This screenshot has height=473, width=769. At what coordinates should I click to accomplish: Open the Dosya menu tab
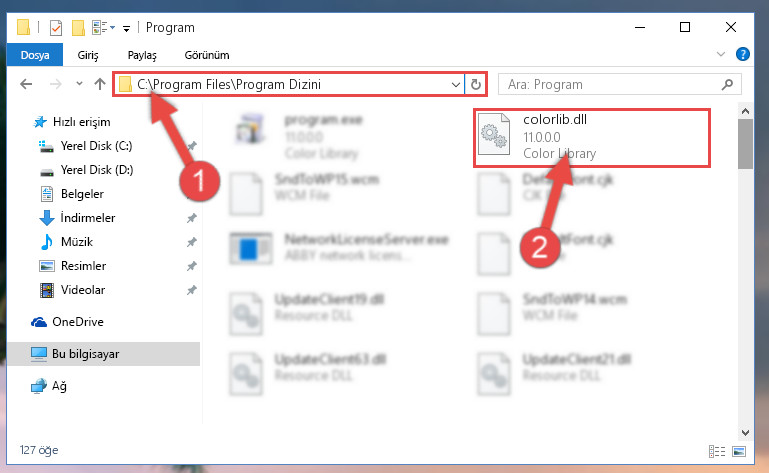click(35, 54)
